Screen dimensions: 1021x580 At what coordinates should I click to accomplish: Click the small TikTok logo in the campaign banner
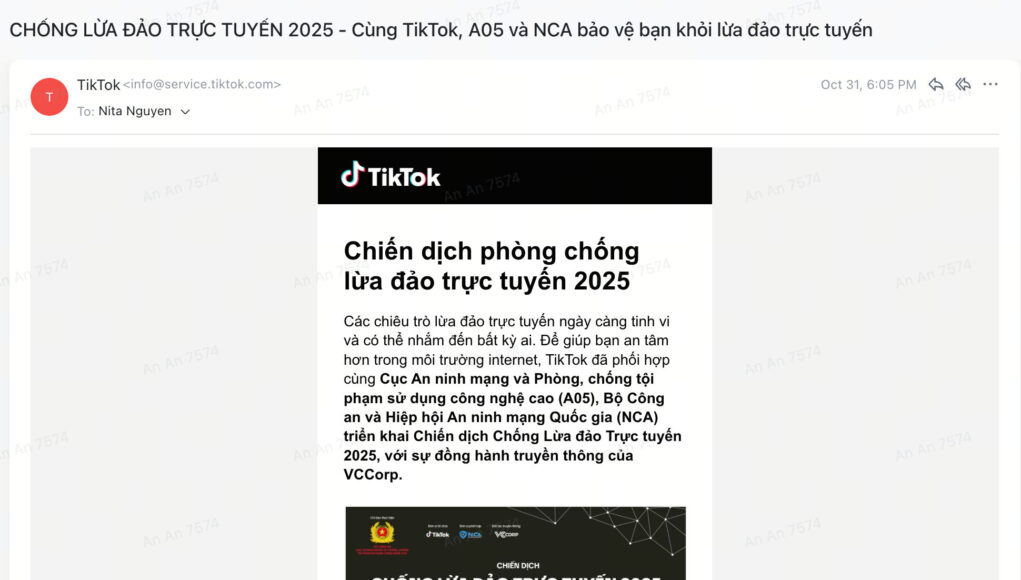click(438, 534)
